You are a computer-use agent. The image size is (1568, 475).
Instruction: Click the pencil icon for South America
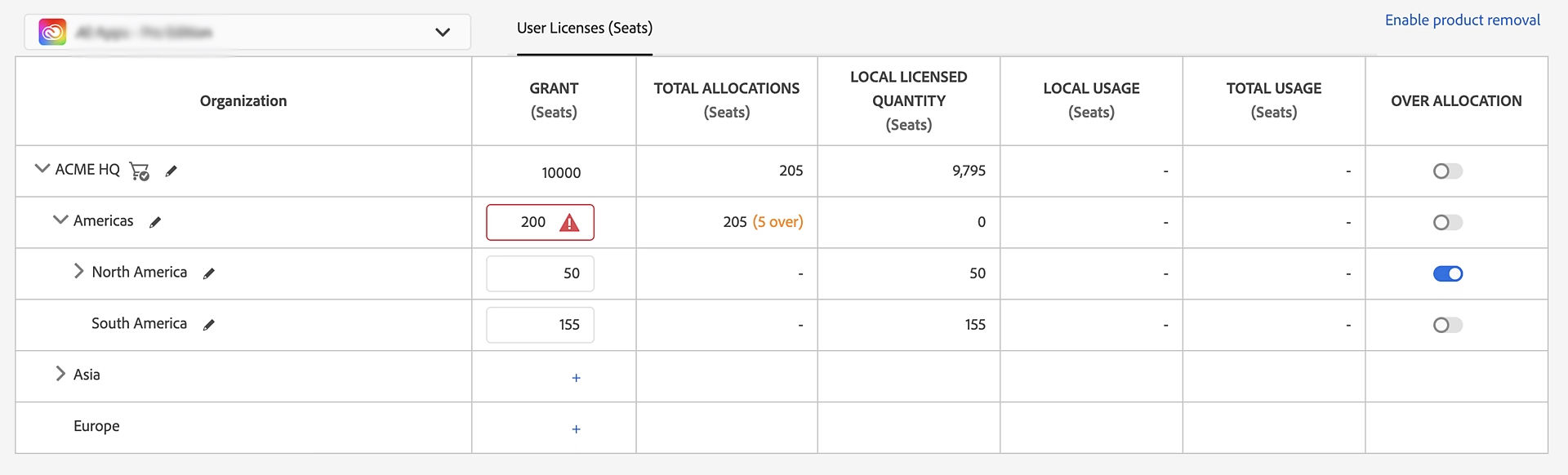coord(209,325)
